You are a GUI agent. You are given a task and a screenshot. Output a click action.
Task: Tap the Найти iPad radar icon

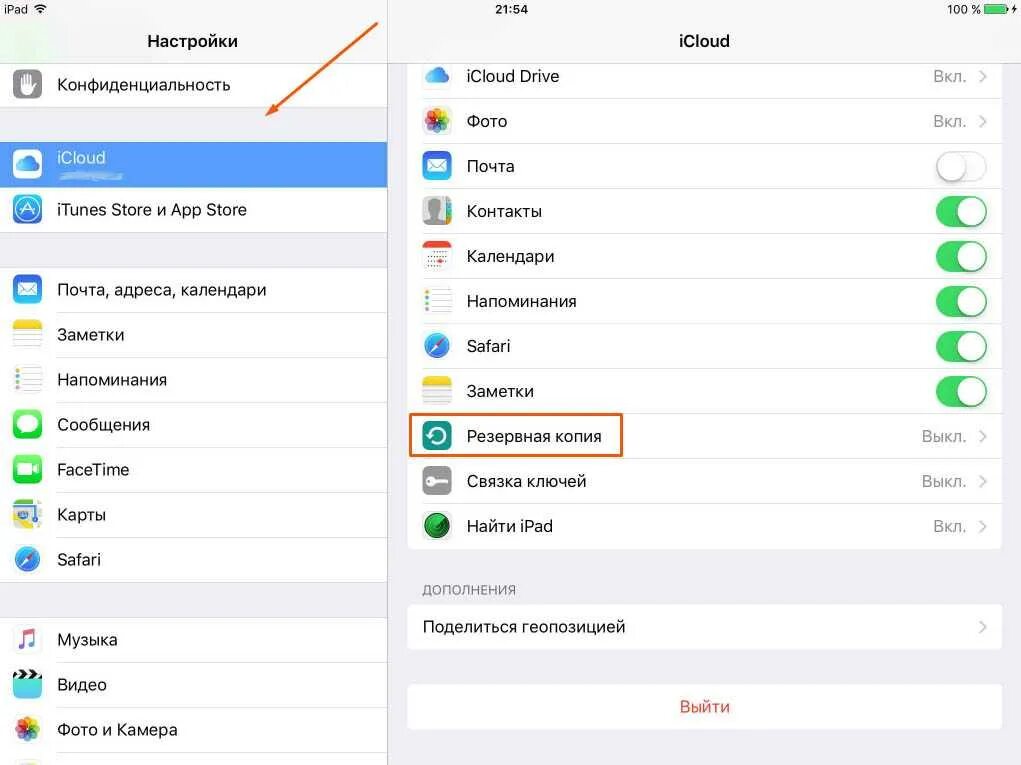[437, 526]
